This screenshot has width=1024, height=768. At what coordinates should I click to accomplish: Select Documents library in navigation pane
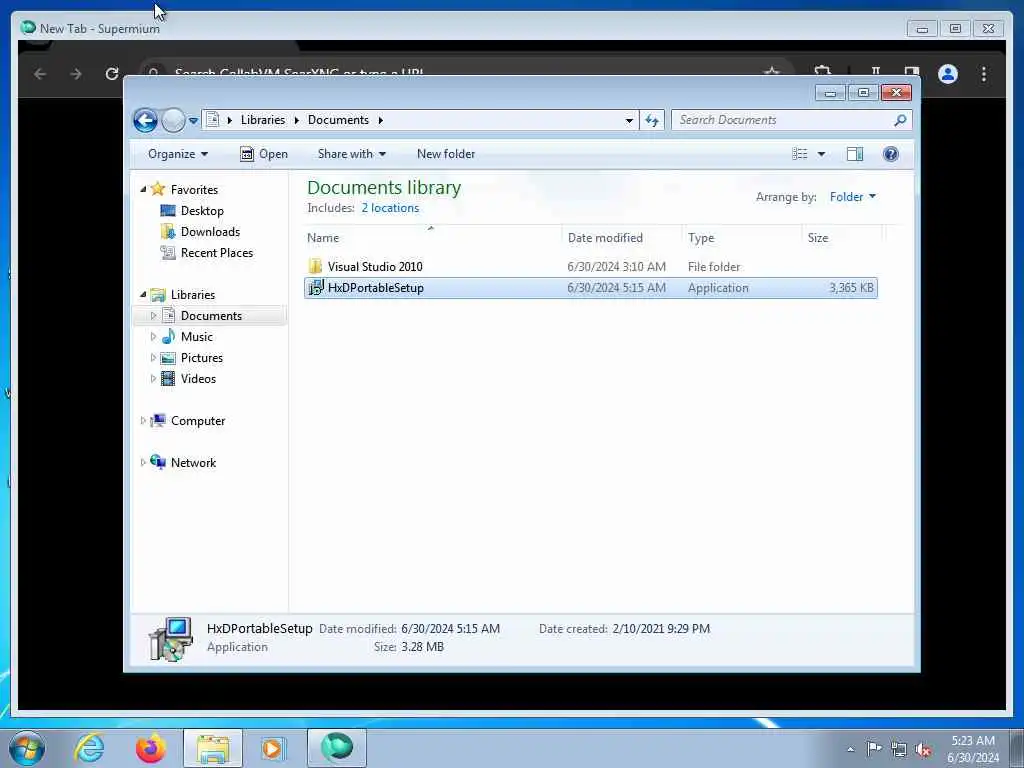[x=211, y=316]
